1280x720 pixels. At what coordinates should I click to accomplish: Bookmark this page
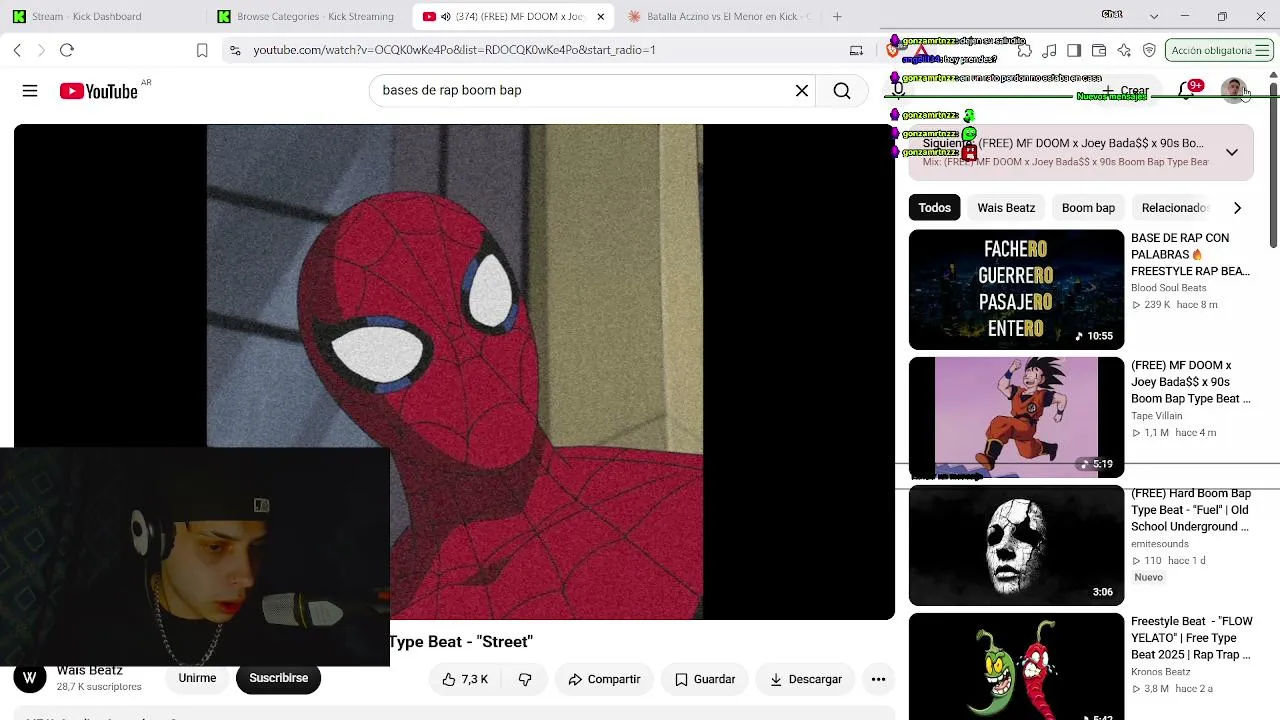click(202, 50)
